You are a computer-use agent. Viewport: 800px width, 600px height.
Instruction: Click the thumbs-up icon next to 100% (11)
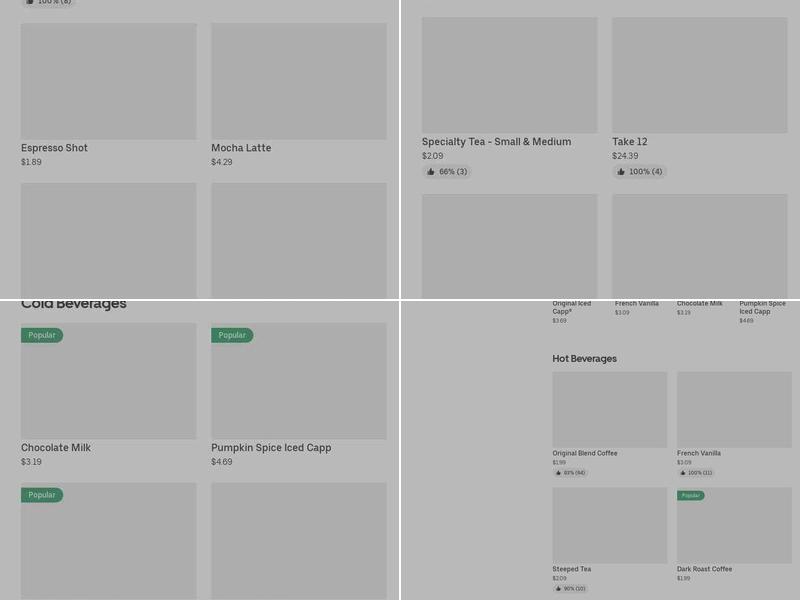pos(683,473)
